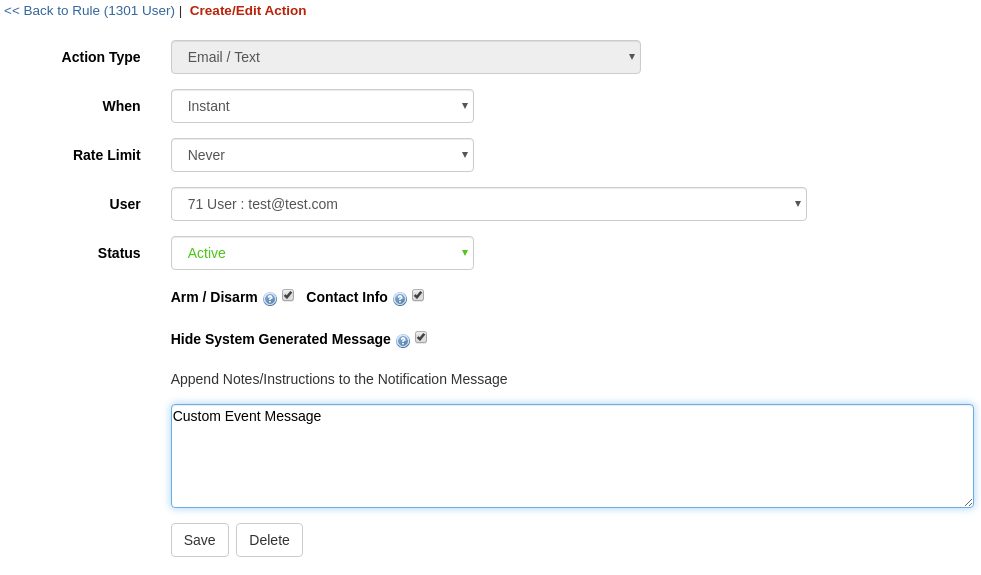Open help for Hide System Generated Message
This screenshot has width=981, height=575.
(403, 341)
